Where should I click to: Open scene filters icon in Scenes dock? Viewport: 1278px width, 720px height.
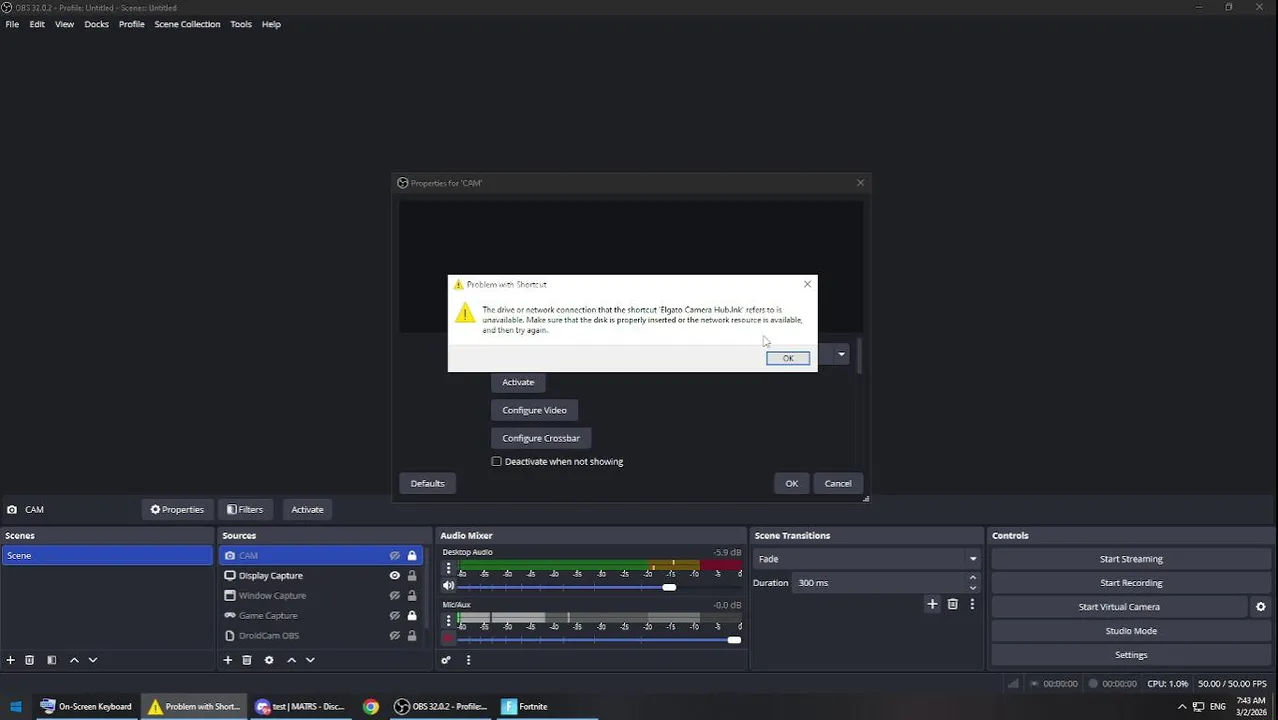pyautogui.click(x=52, y=660)
